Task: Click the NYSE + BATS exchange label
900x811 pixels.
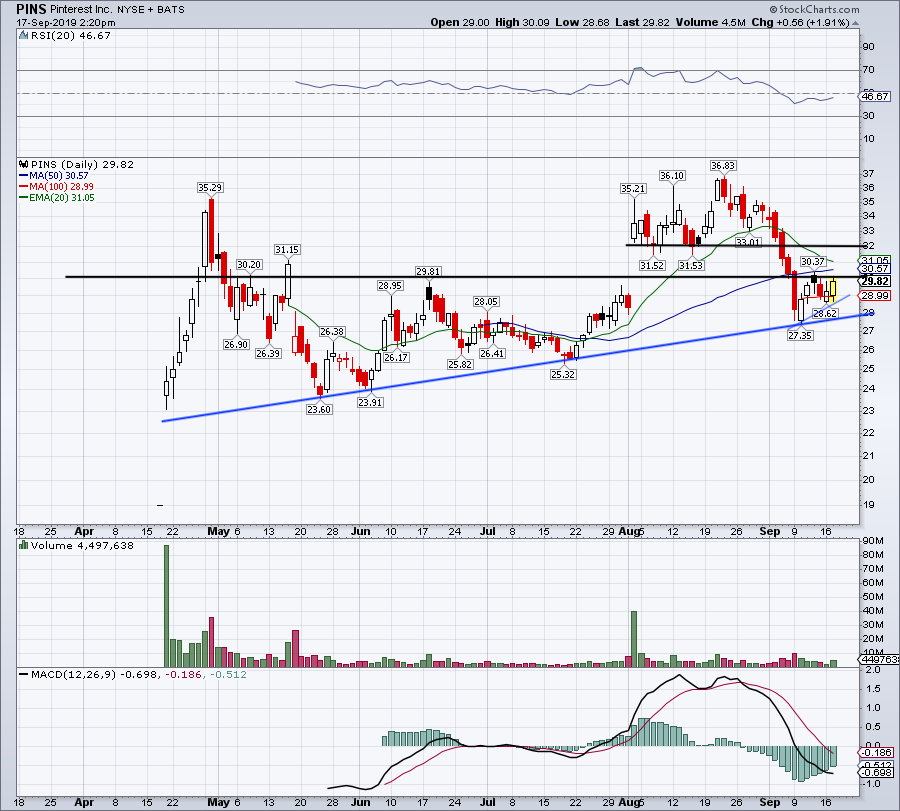Action: [151, 10]
